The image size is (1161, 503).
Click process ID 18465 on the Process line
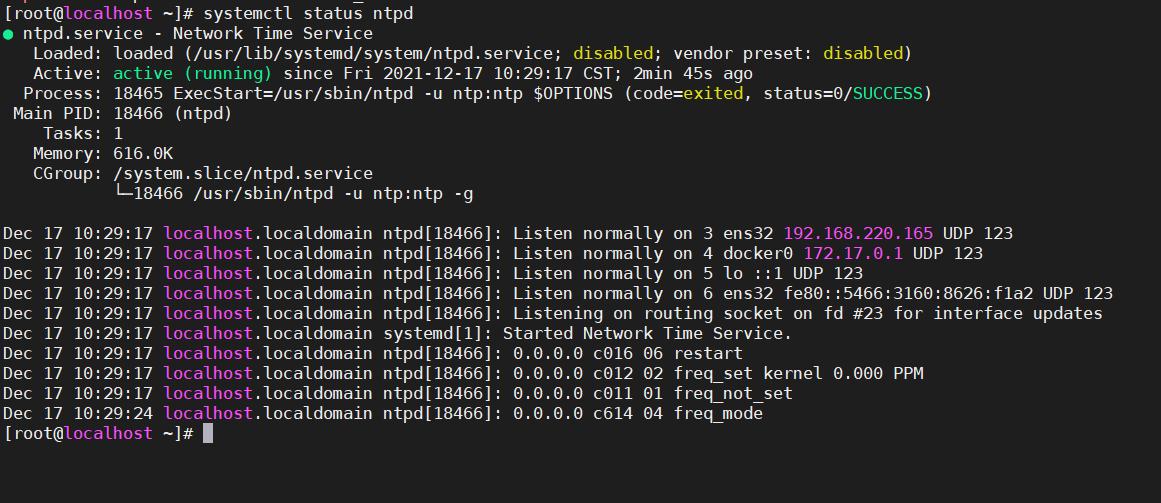(x=138, y=93)
